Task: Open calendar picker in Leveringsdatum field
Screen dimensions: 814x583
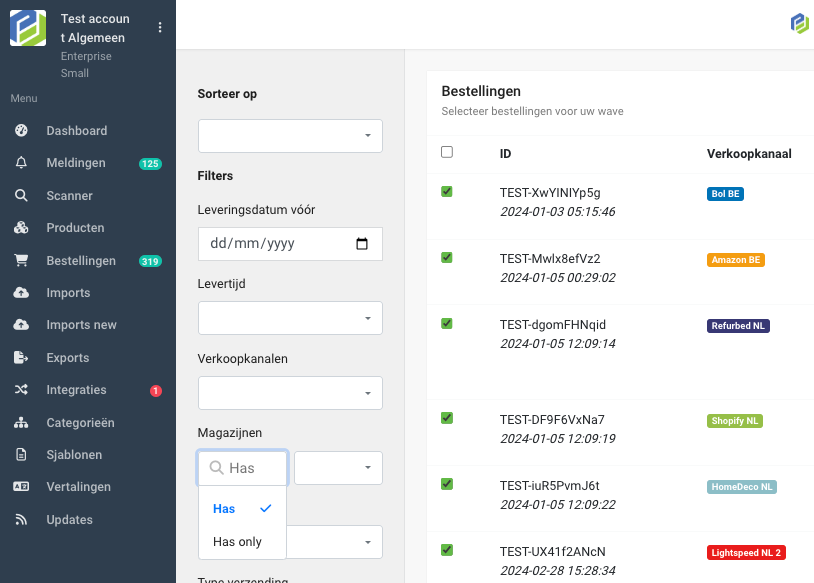Action: coord(362,244)
